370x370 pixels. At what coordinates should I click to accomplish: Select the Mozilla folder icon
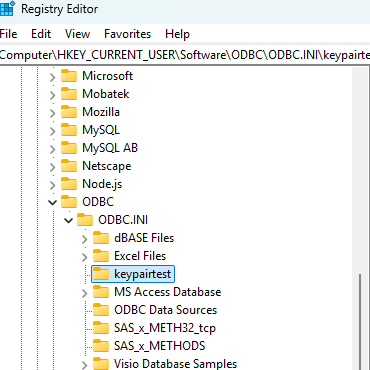[x=69, y=112]
